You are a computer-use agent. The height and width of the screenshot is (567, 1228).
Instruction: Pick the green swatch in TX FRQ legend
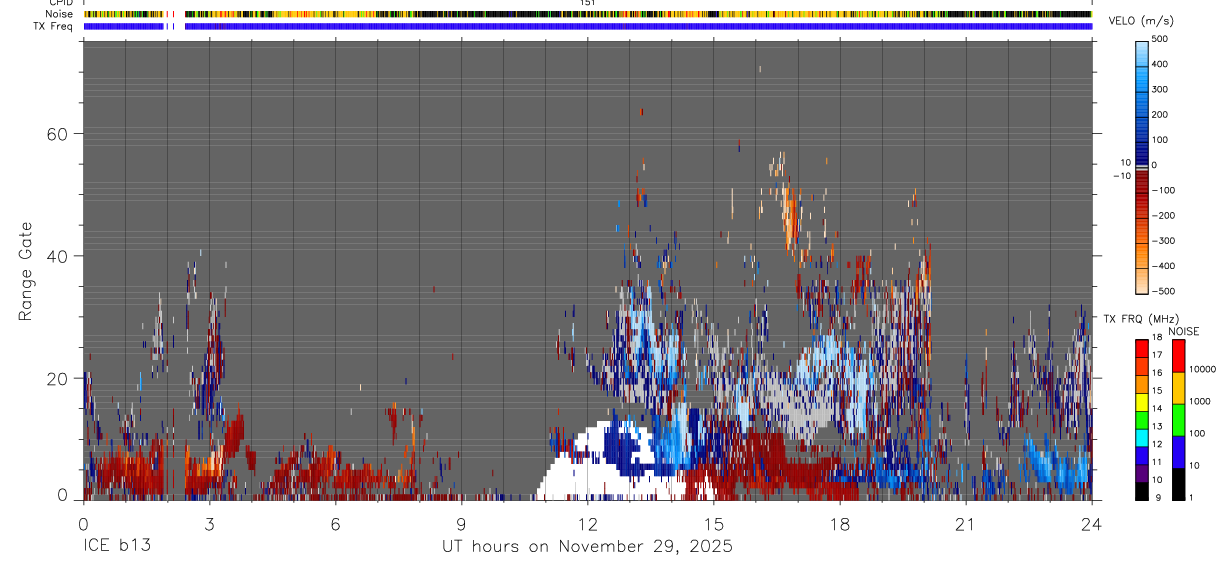(1142, 419)
